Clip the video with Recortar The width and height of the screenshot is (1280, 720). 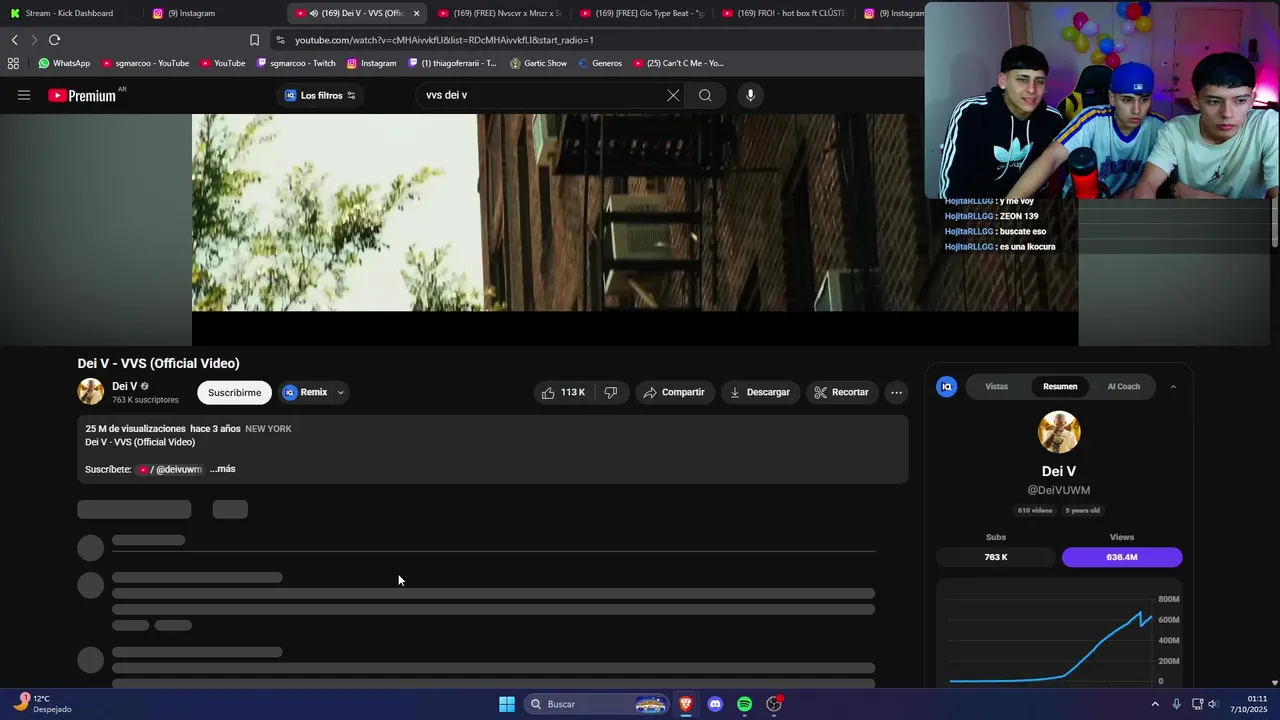[842, 392]
